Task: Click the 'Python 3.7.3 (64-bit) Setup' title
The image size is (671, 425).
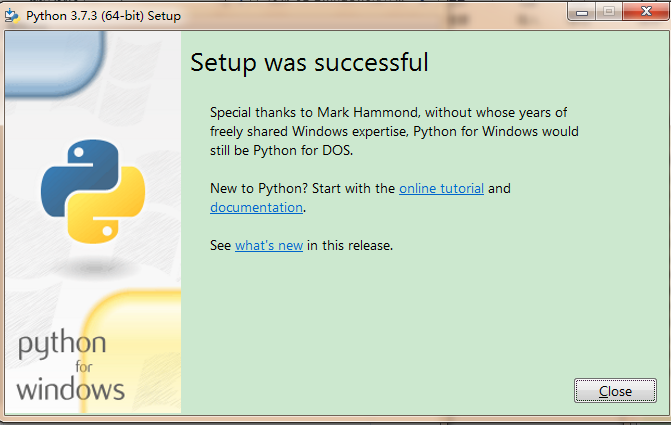Action: (104, 16)
